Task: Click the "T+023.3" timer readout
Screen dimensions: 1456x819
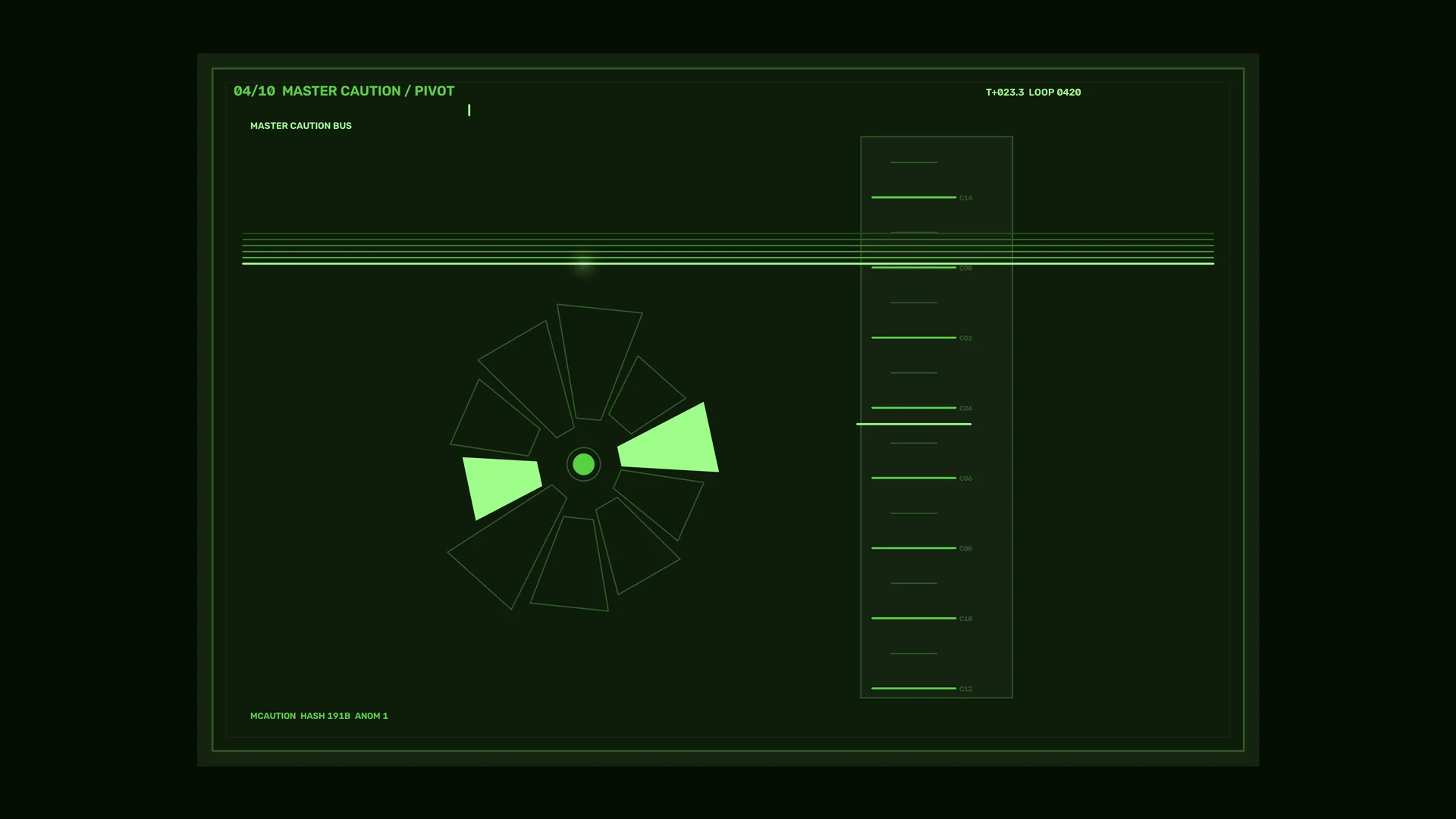Action: [x=1005, y=93]
